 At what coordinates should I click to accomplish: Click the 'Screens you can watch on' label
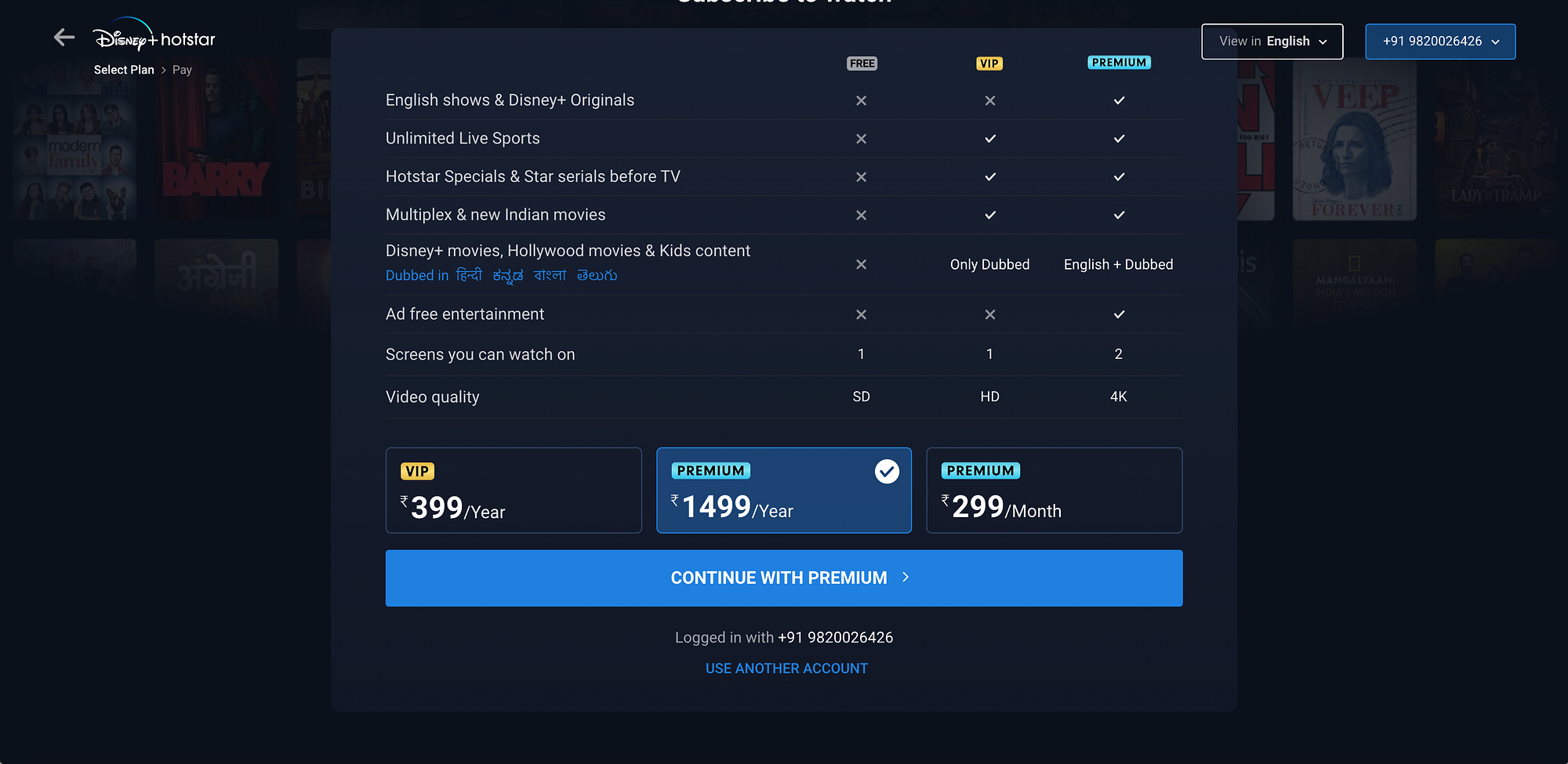point(481,355)
